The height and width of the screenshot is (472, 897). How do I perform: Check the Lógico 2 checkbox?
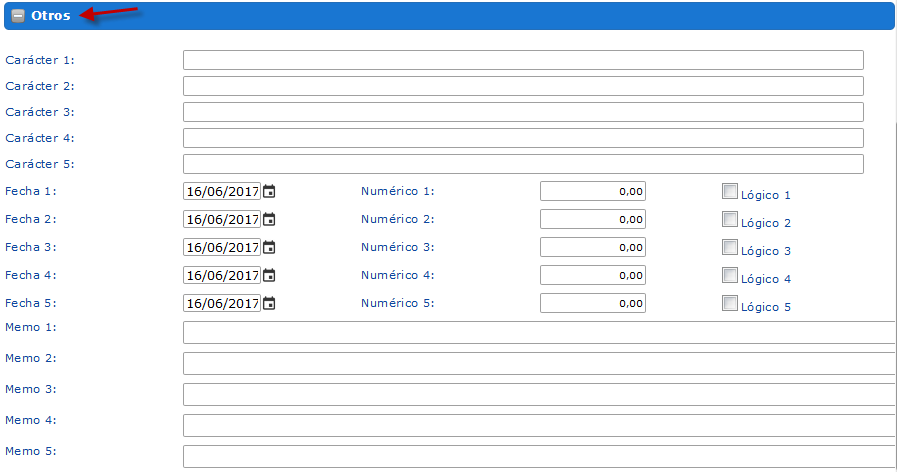pyautogui.click(x=729, y=219)
